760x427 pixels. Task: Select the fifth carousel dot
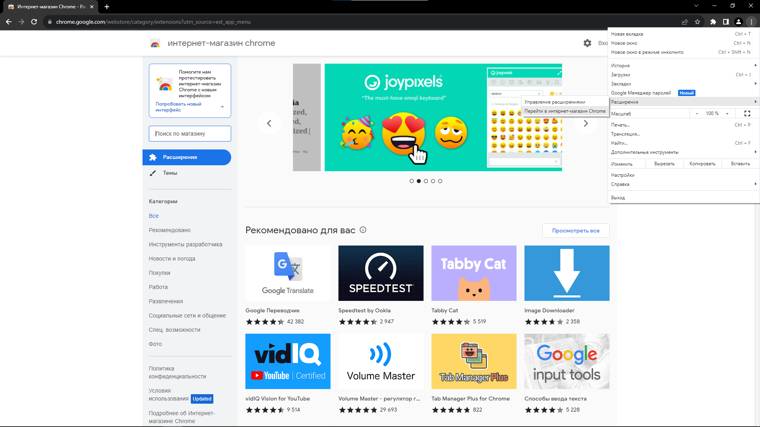coord(440,181)
